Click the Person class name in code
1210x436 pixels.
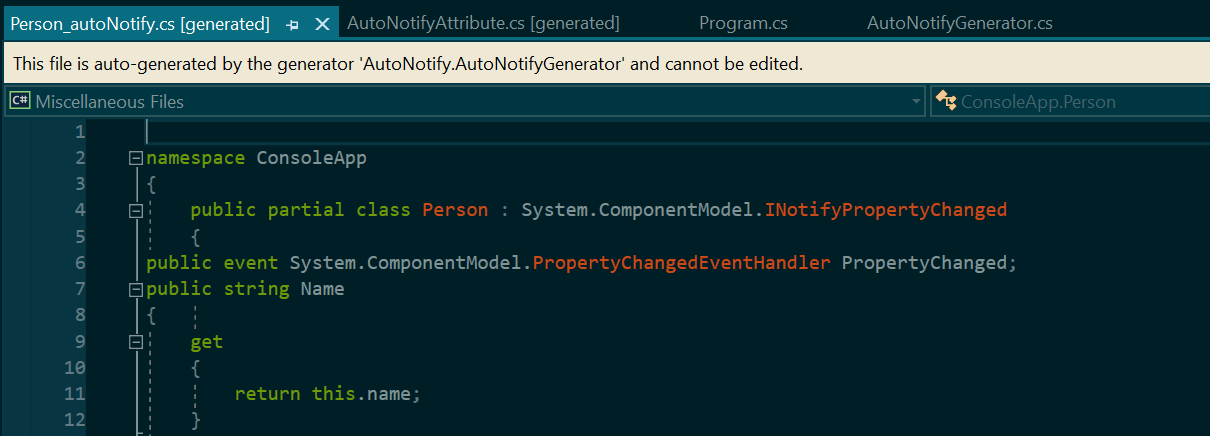pyautogui.click(x=455, y=210)
